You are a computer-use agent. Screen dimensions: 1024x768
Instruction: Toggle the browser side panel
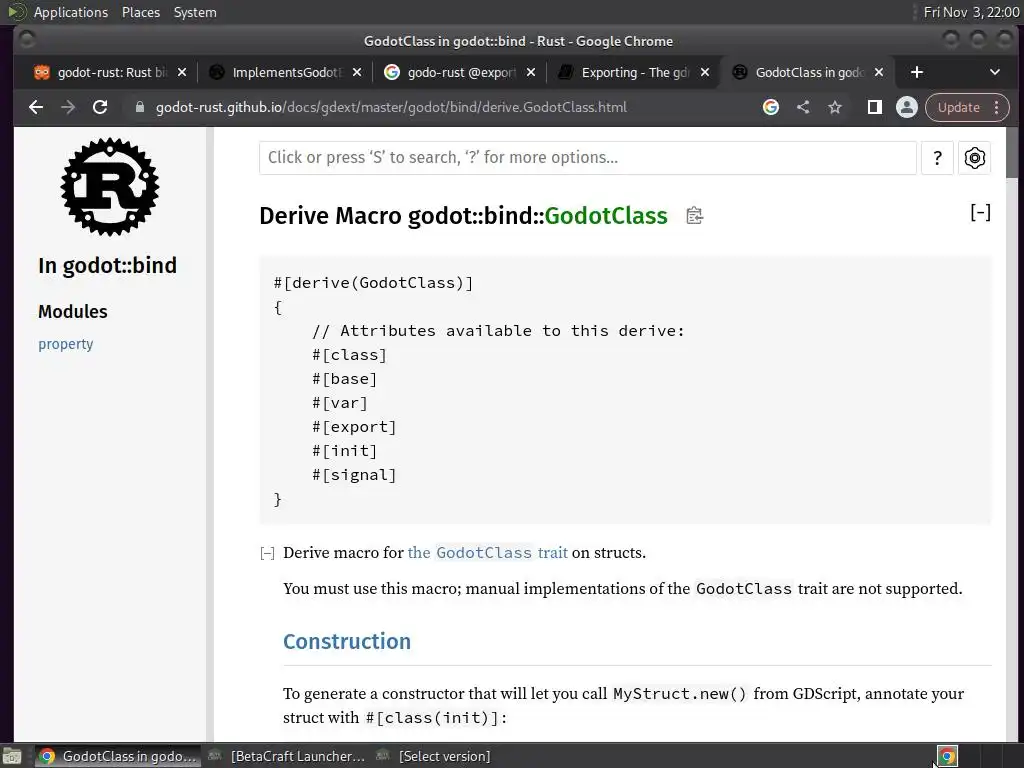coord(874,107)
